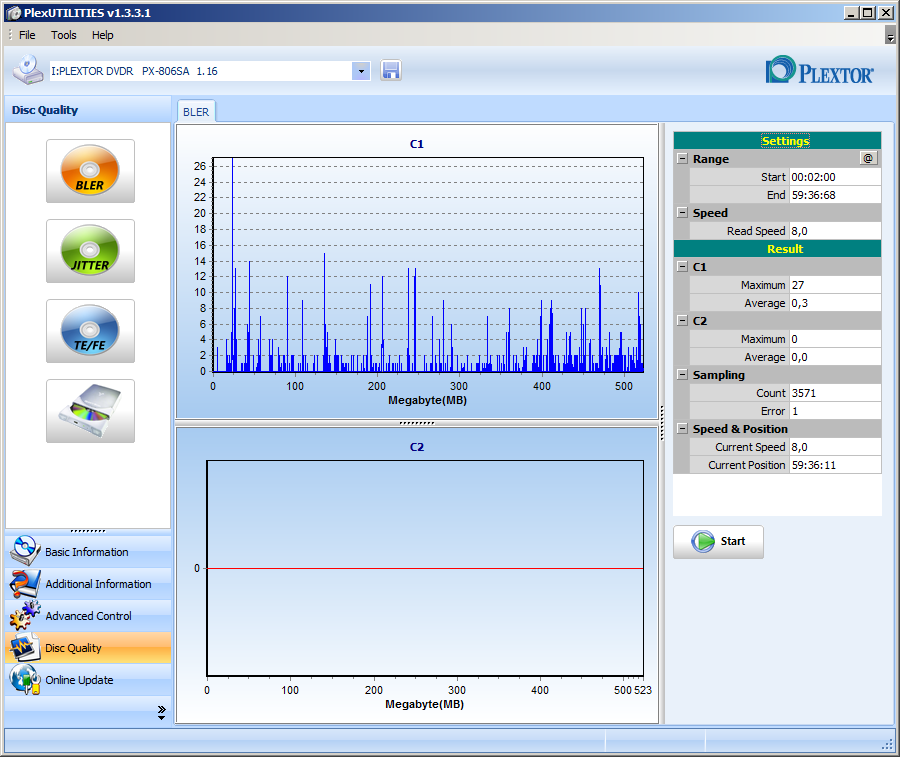Open the Basic Information section
Image resolution: width=900 pixels, height=757 pixels.
point(88,552)
